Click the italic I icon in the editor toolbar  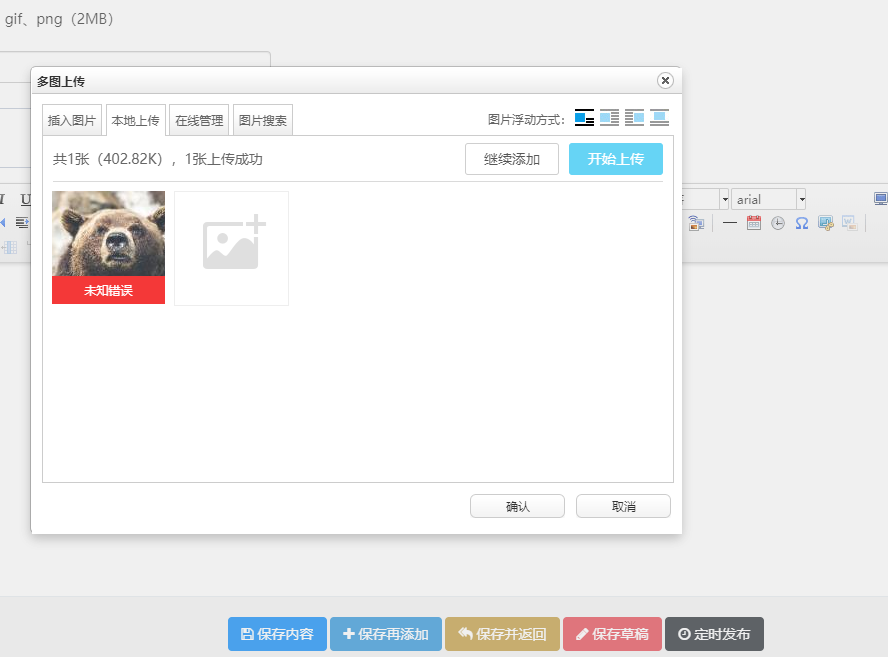coord(3,199)
